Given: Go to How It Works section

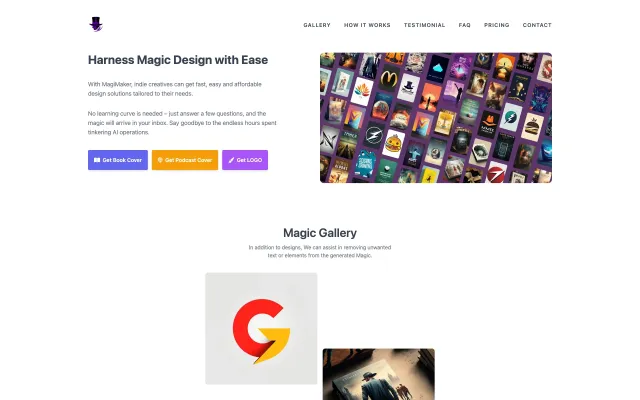Looking at the screenshot, I should [x=367, y=25].
